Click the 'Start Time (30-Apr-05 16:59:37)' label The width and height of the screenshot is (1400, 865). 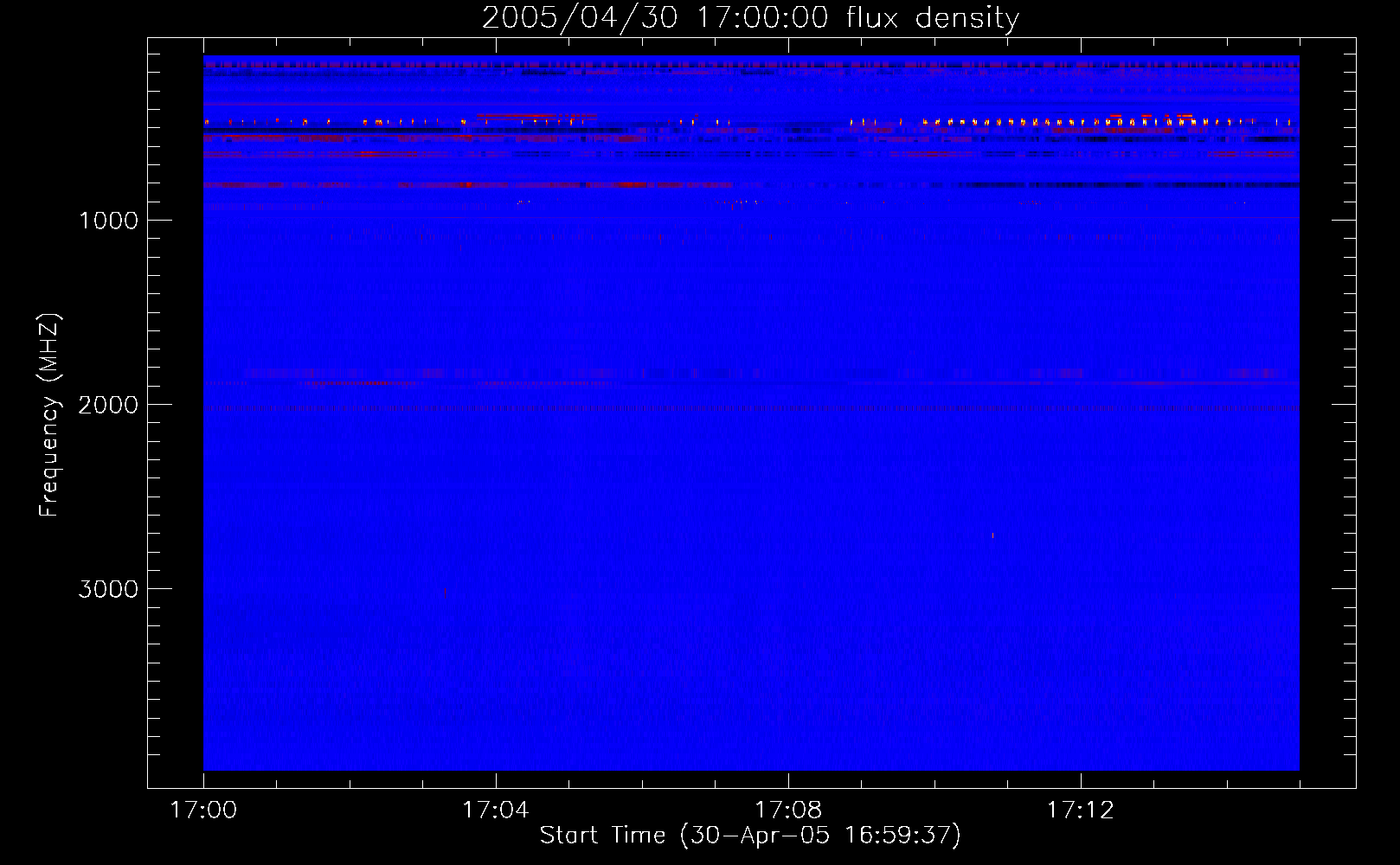(x=750, y=836)
